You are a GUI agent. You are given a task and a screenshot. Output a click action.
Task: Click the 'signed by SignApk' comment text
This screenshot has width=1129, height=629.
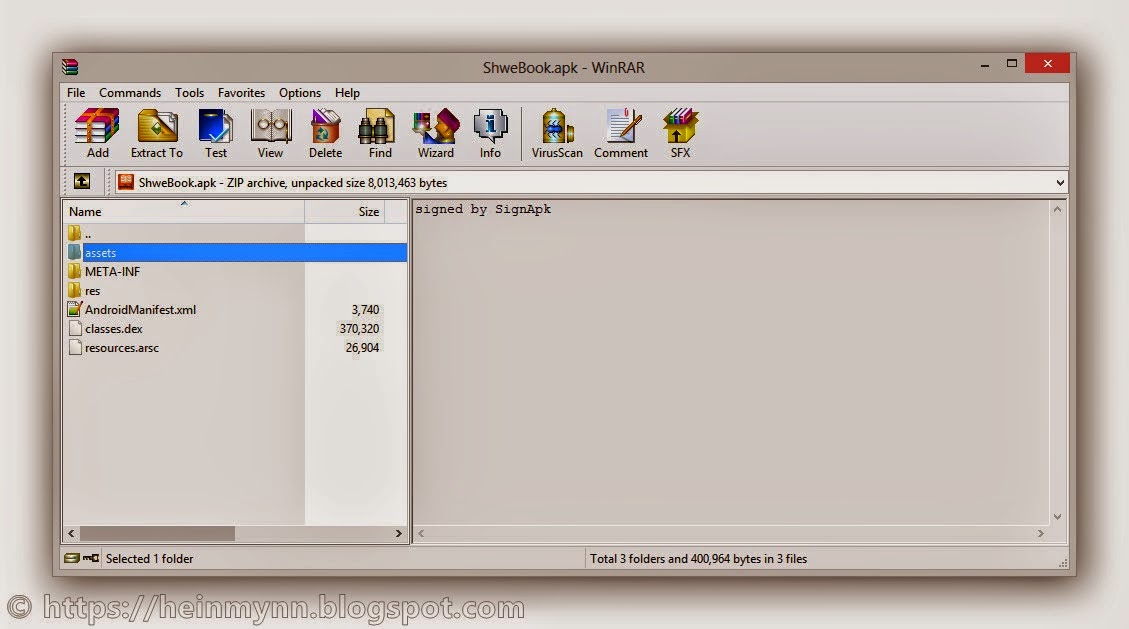pyautogui.click(x=483, y=209)
